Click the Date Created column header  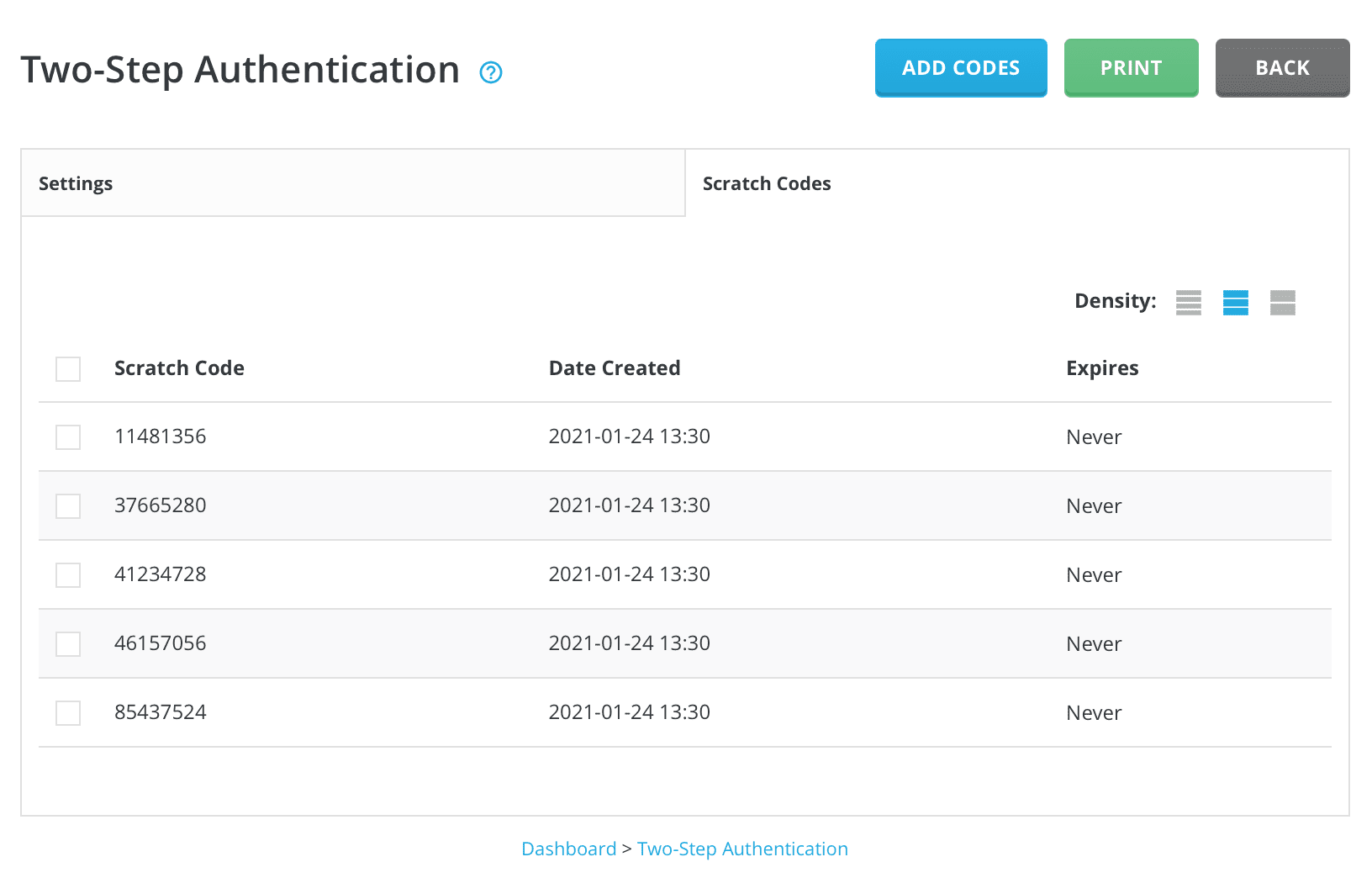[x=615, y=368]
